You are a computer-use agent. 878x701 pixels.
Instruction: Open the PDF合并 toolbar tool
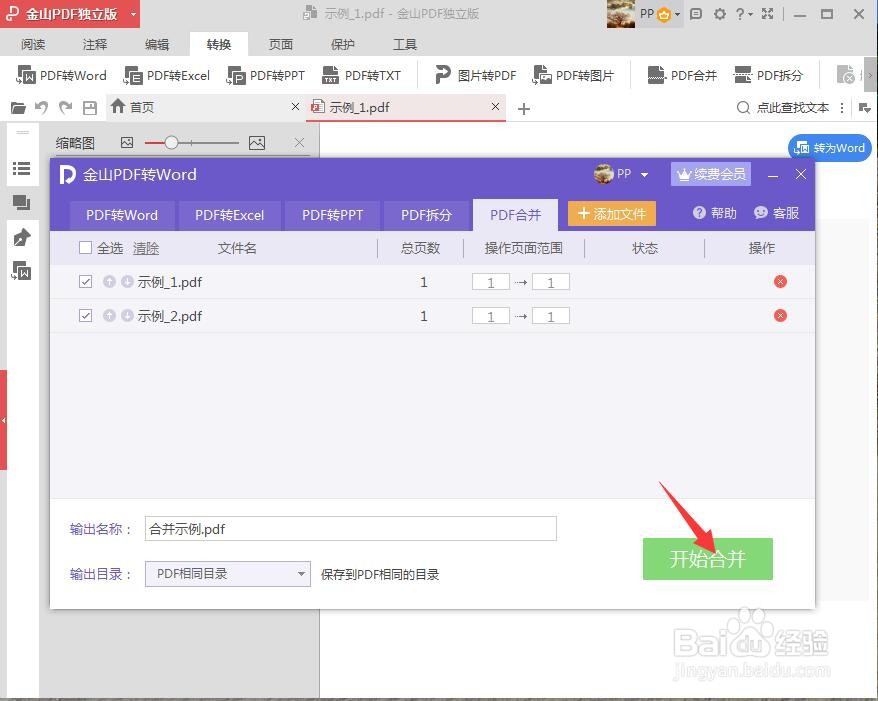pos(682,75)
